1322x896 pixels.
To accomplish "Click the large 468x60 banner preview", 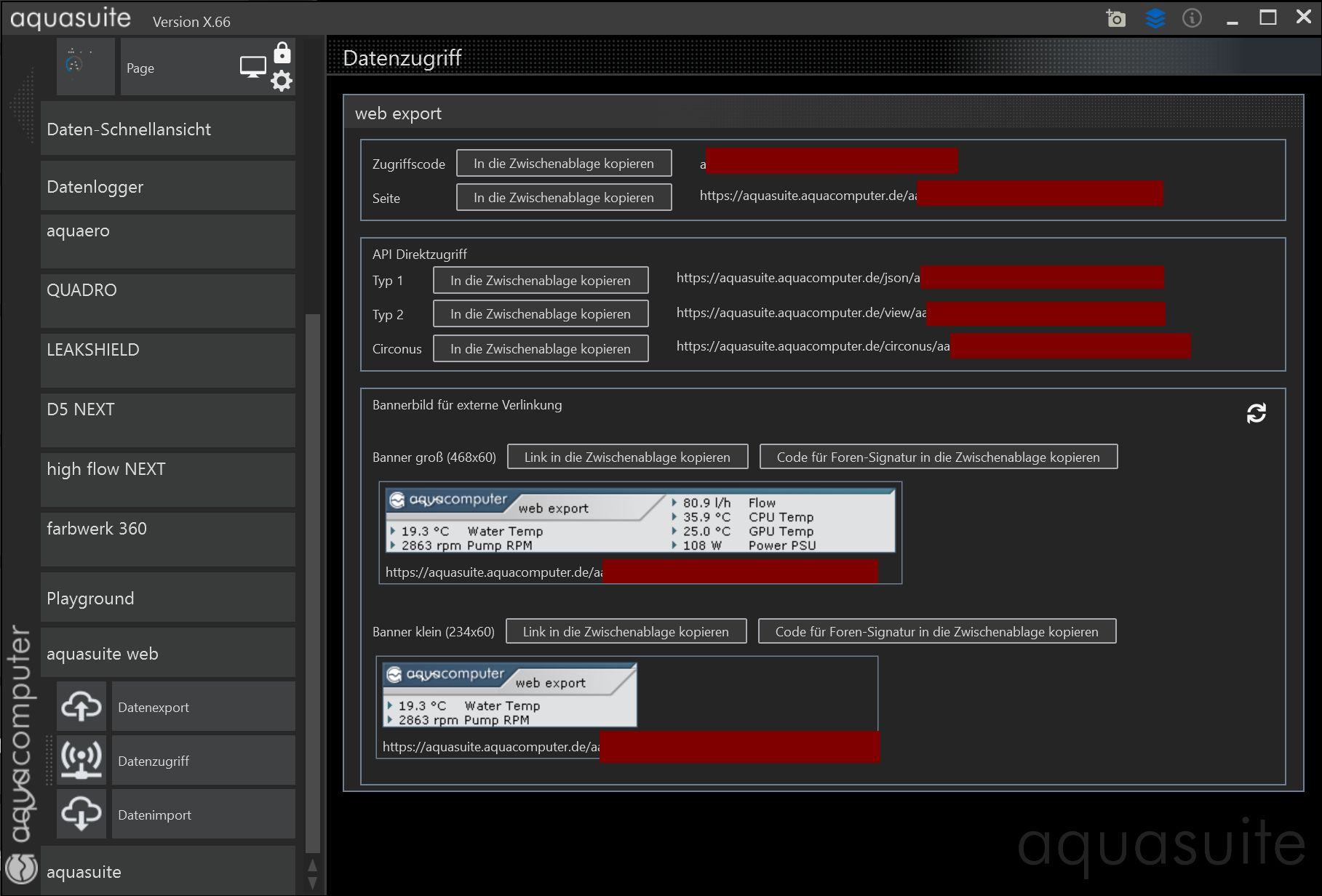I will (x=640, y=521).
